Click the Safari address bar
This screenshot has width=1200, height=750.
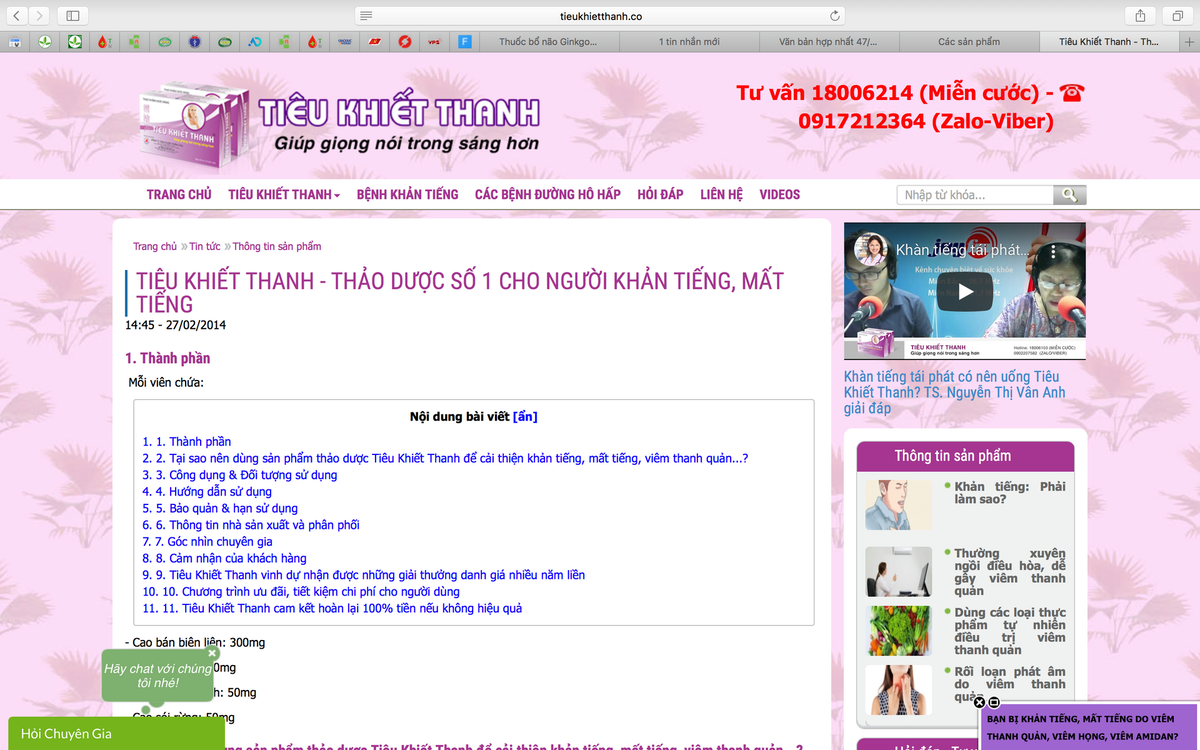600,16
